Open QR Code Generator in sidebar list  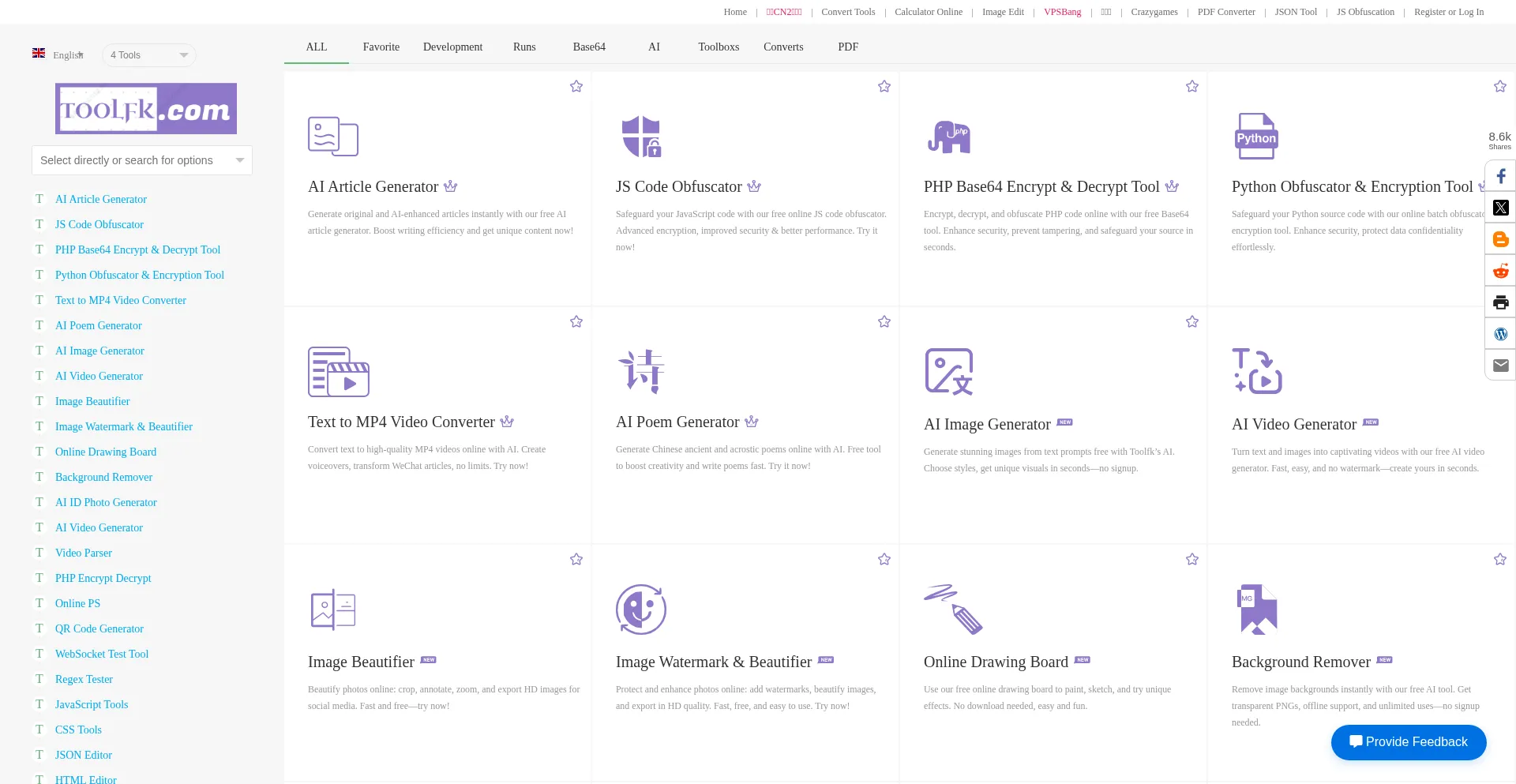tap(99, 628)
